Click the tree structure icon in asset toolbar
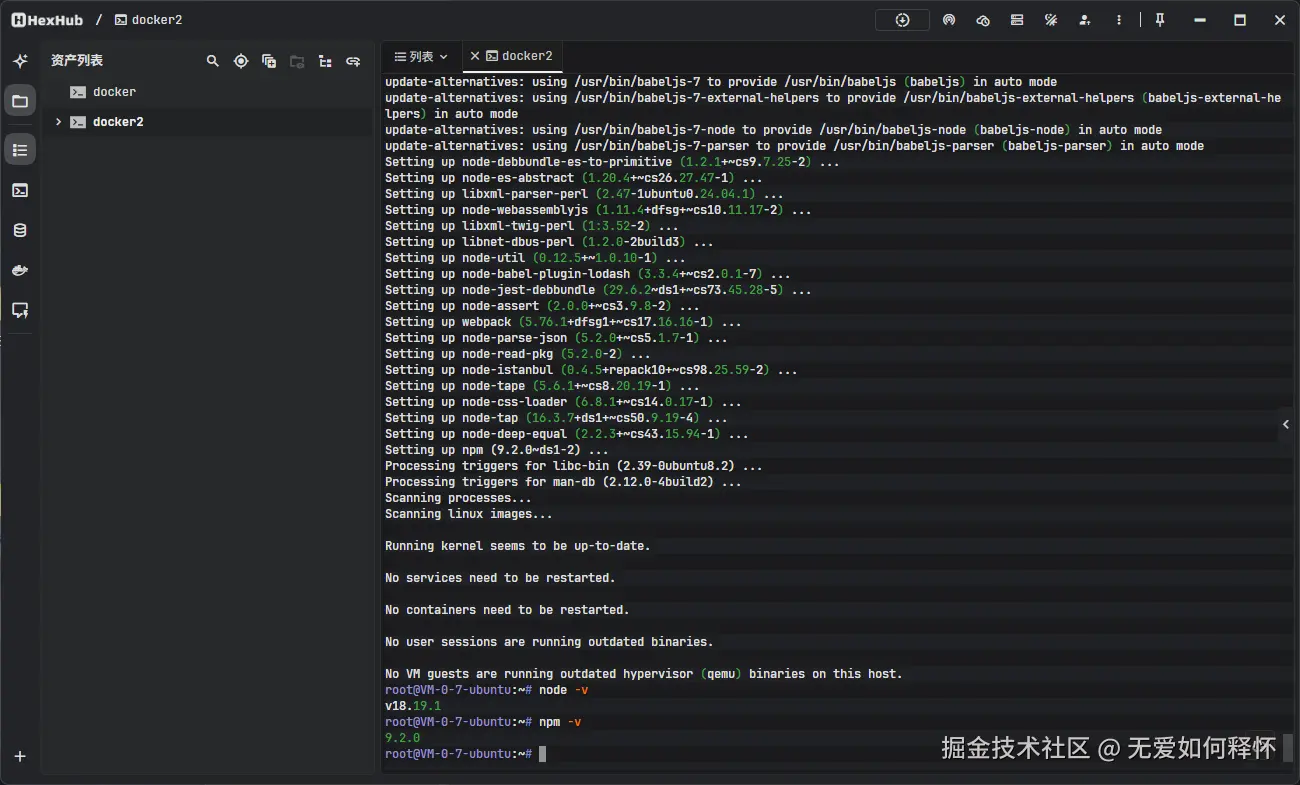The image size is (1300, 785). [x=325, y=61]
